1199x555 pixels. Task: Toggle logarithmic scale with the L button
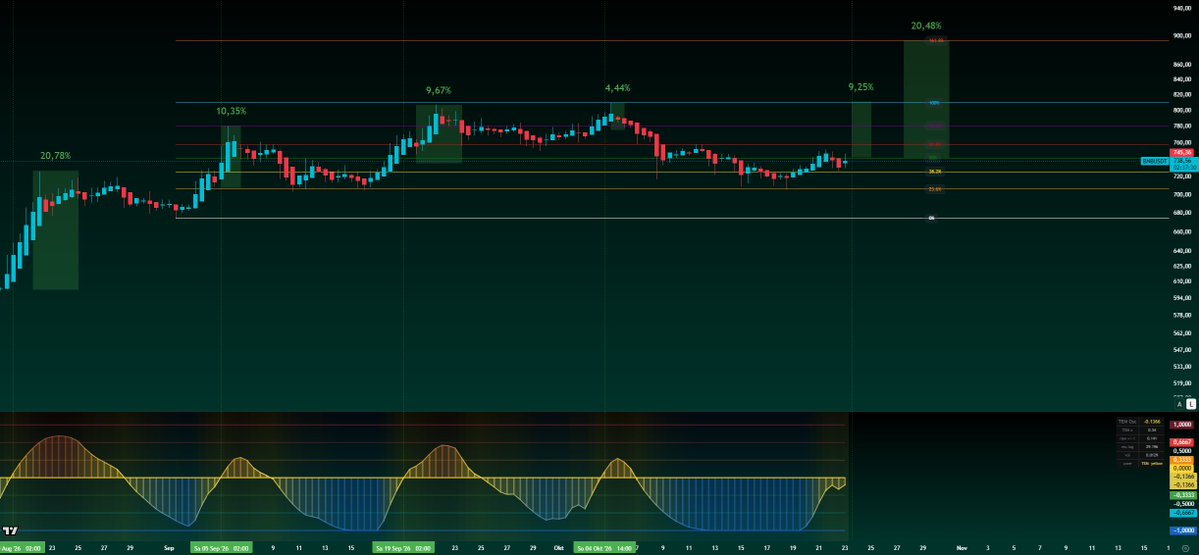(1191, 404)
